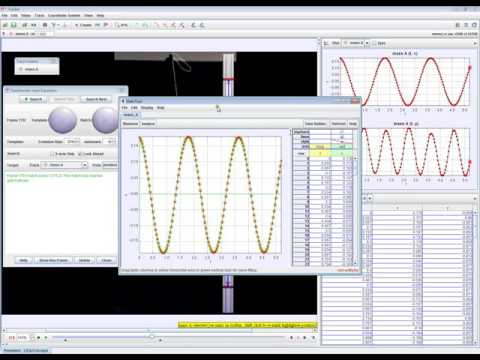Open the Display menu in Data Tool
This screenshot has height=360, width=480.
coord(147,108)
